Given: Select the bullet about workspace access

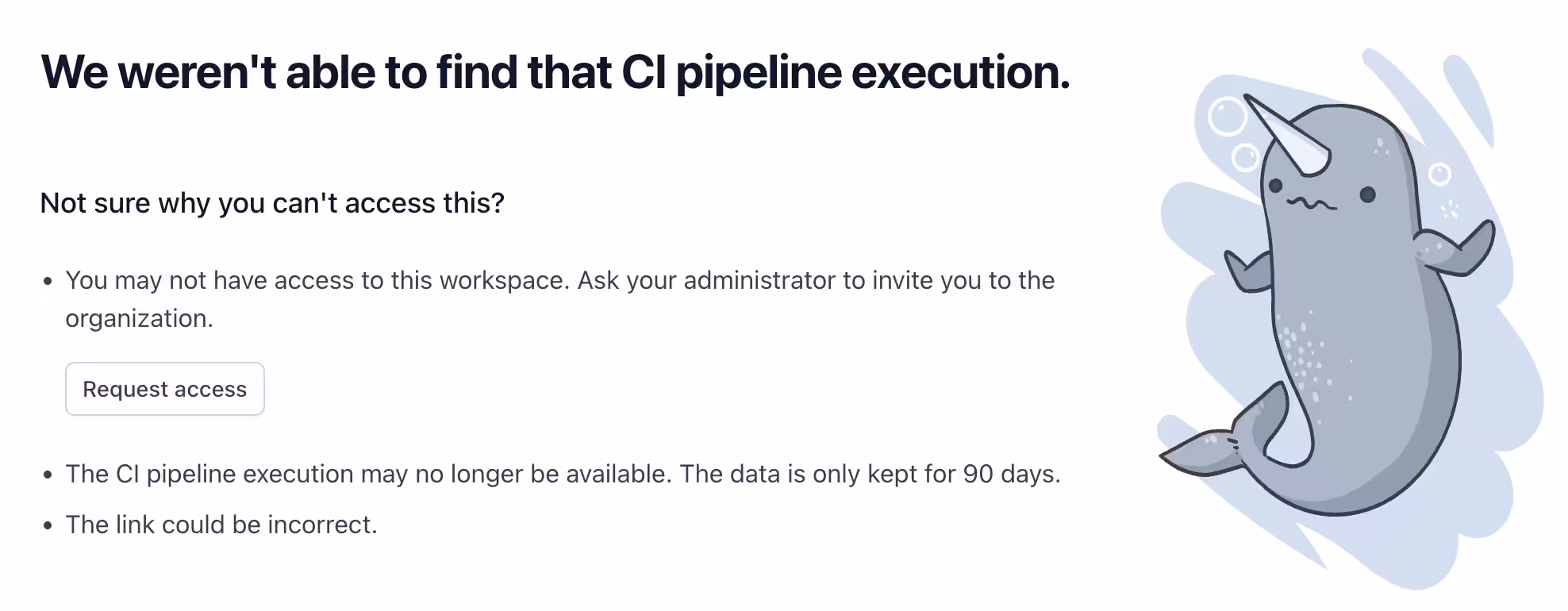Looking at the screenshot, I should (555, 280).
